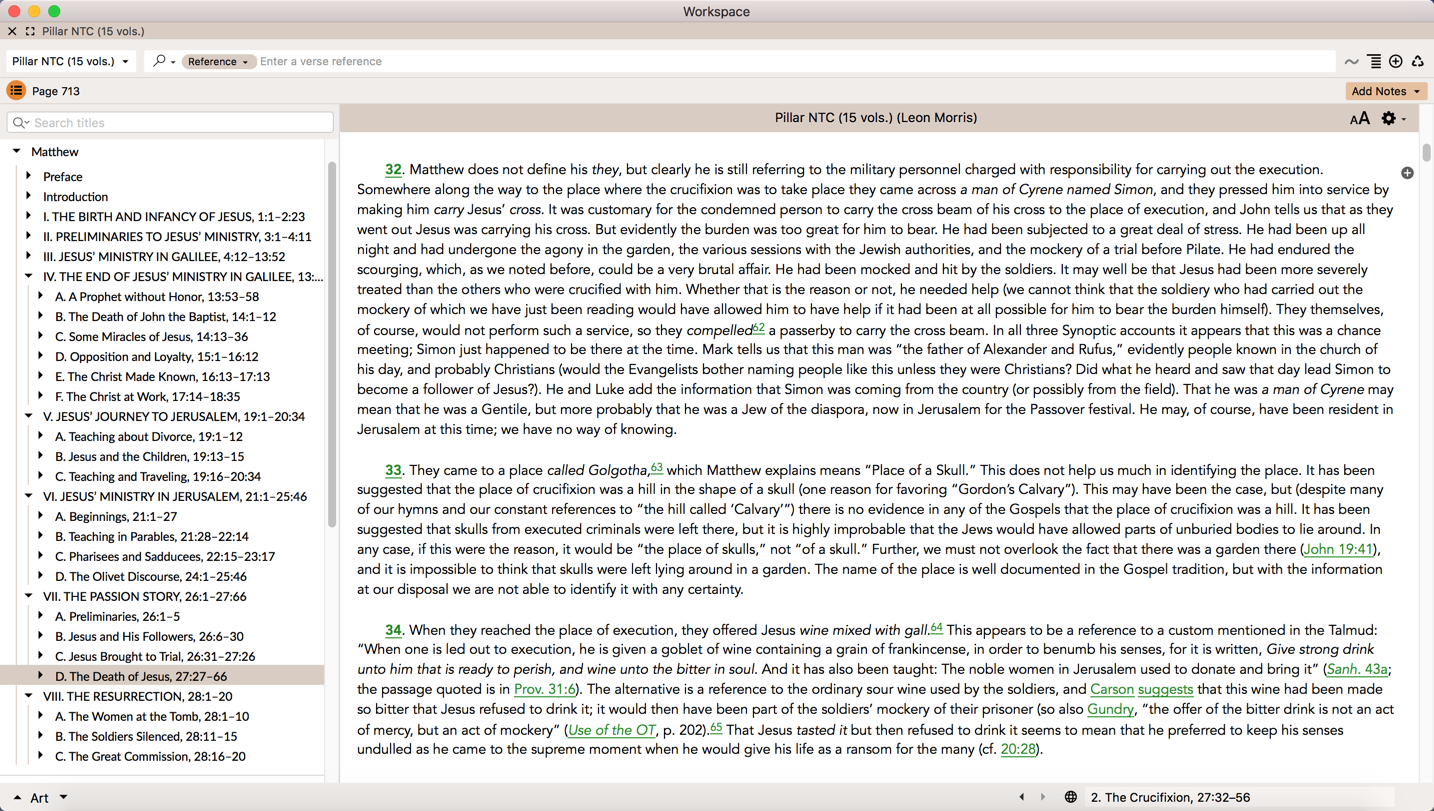Open the Reference search-type dropdown
Image resolution: width=1434 pixels, height=811 pixels.
[218, 61]
